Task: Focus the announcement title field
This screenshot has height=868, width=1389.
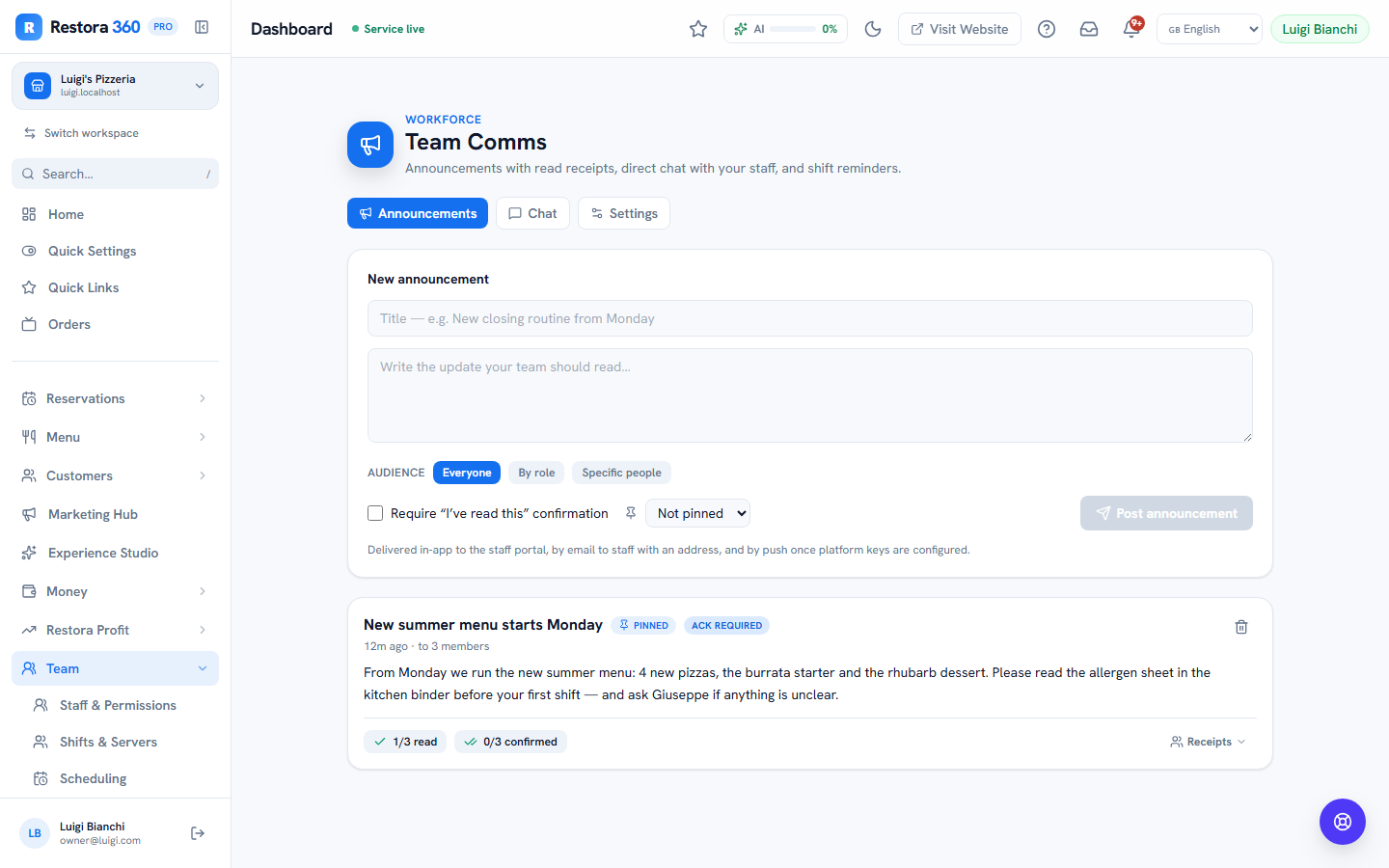Action: pos(810,318)
